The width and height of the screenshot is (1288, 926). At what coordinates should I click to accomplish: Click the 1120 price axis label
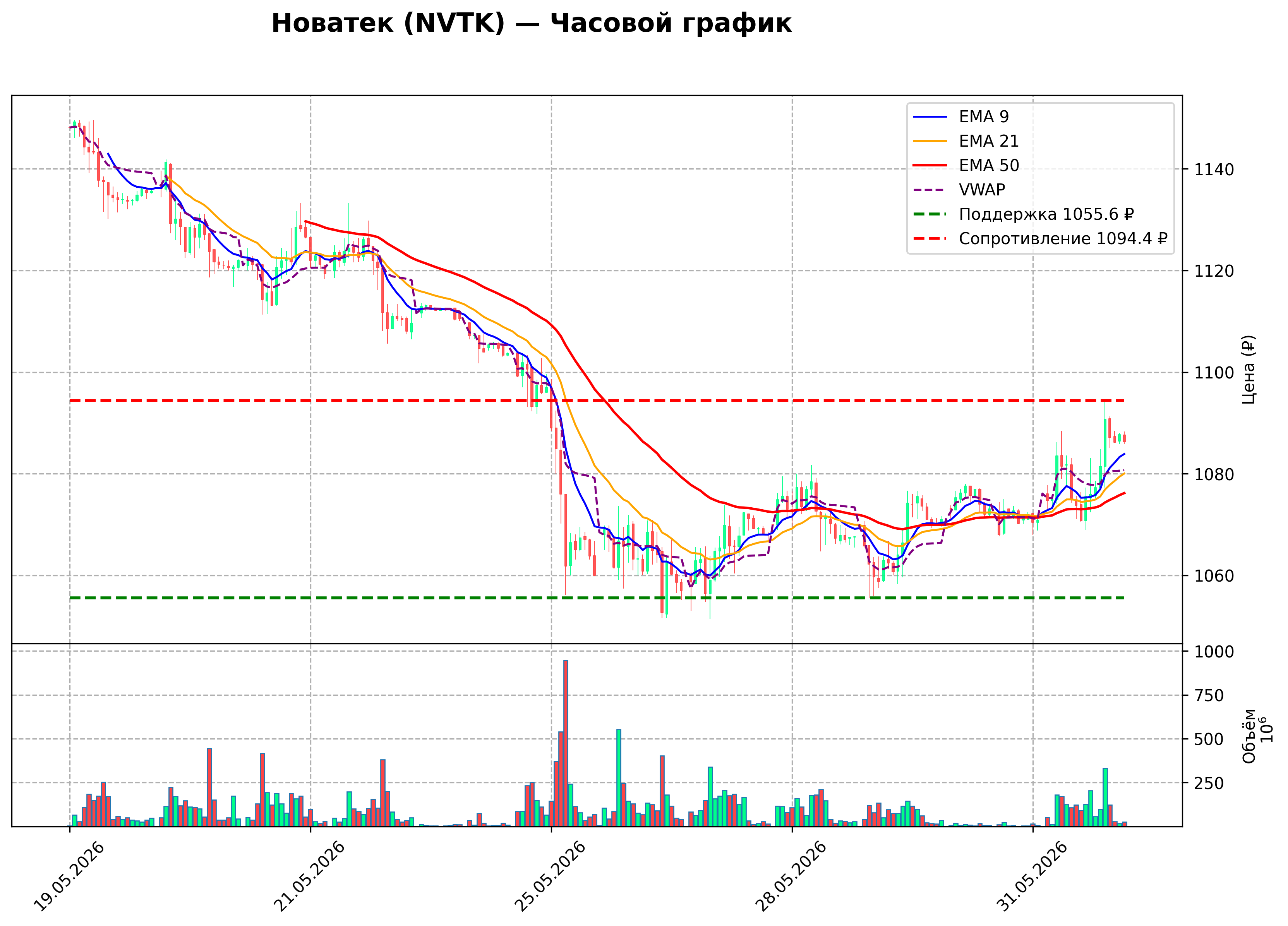pos(1214,271)
